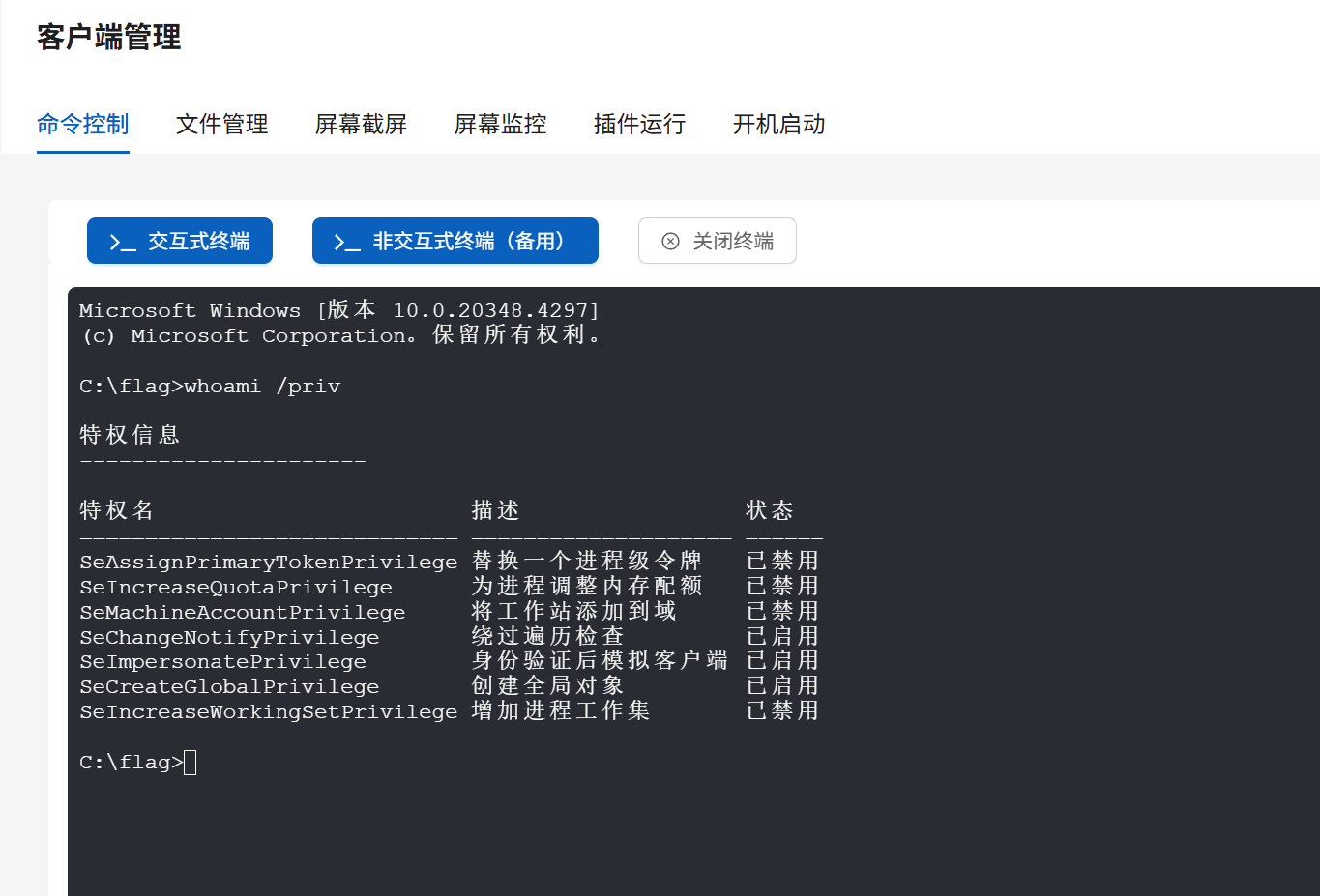Viewport: 1320px width, 896px height.
Task: Click SeCreateGlobalPrivilege in the output
Action: click(229, 686)
